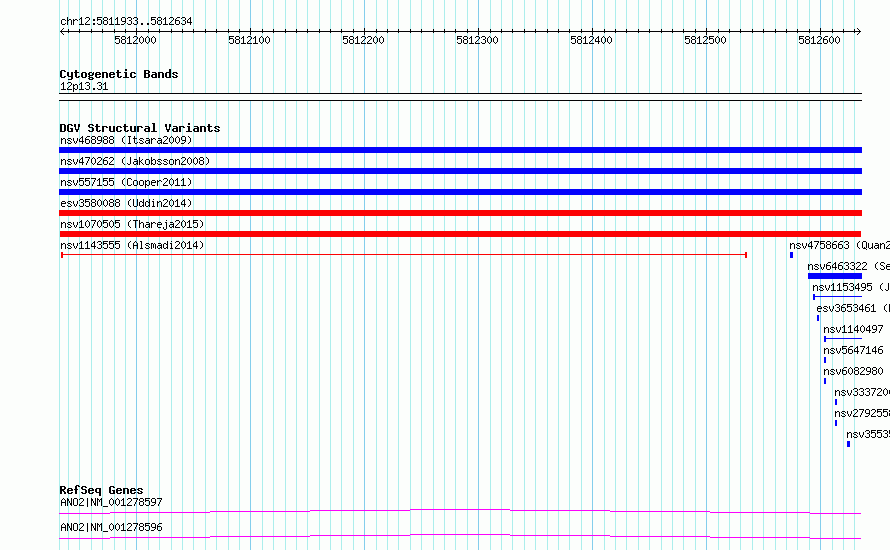
Task: Click the ANO2|NM_001278597 gene label
Action: point(111,502)
